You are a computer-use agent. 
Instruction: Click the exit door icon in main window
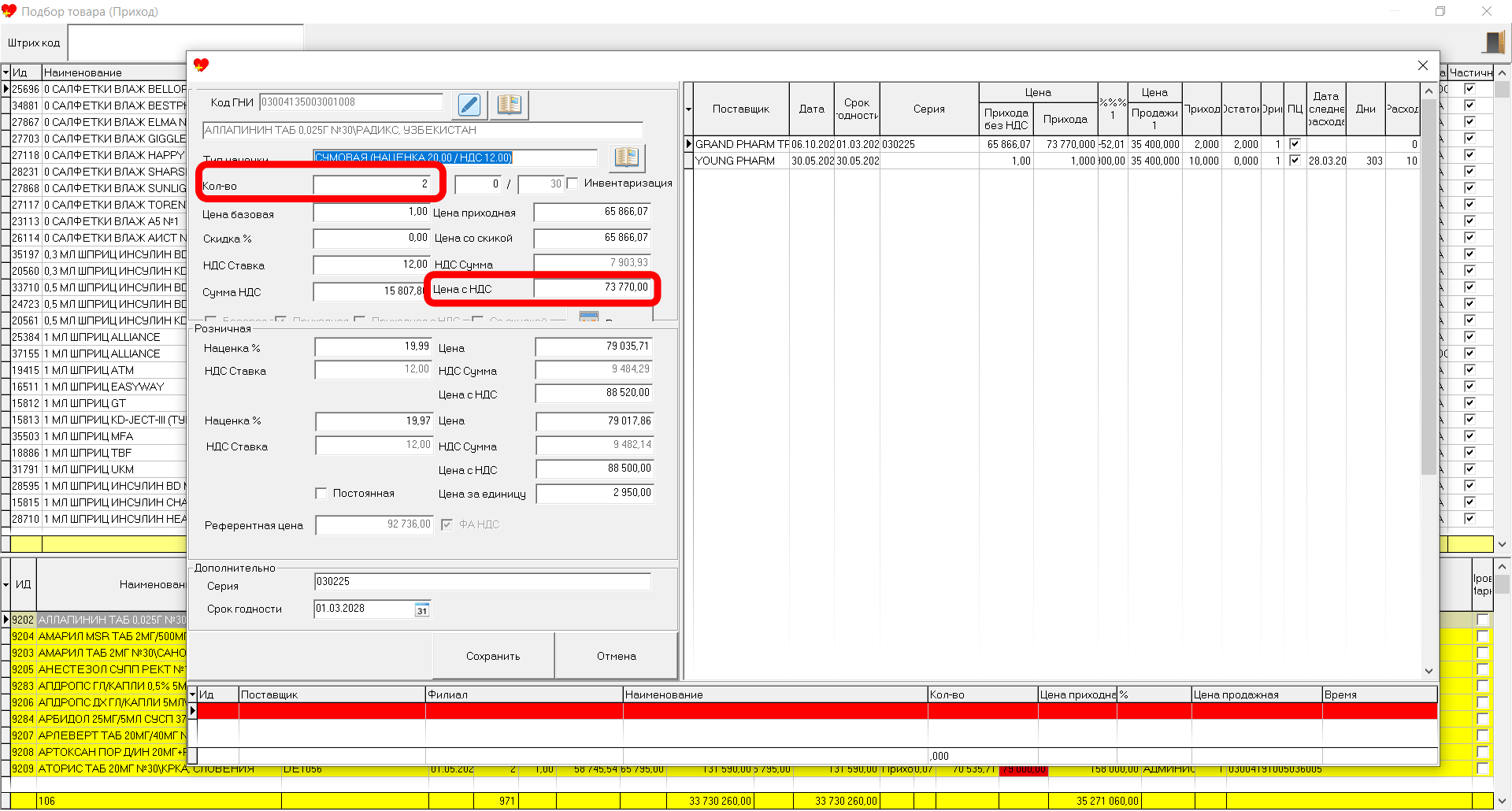(x=1494, y=41)
